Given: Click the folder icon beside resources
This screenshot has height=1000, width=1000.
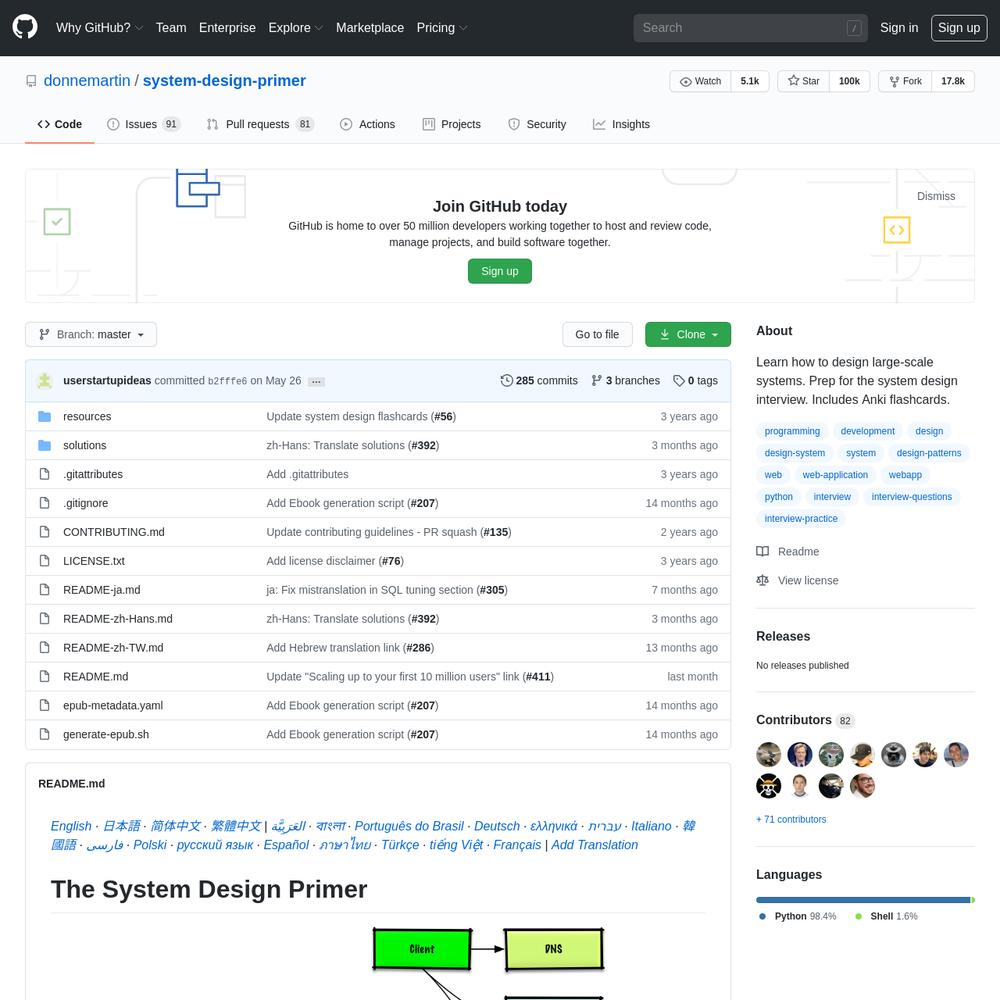Looking at the screenshot, I should (x=44, y=416).
